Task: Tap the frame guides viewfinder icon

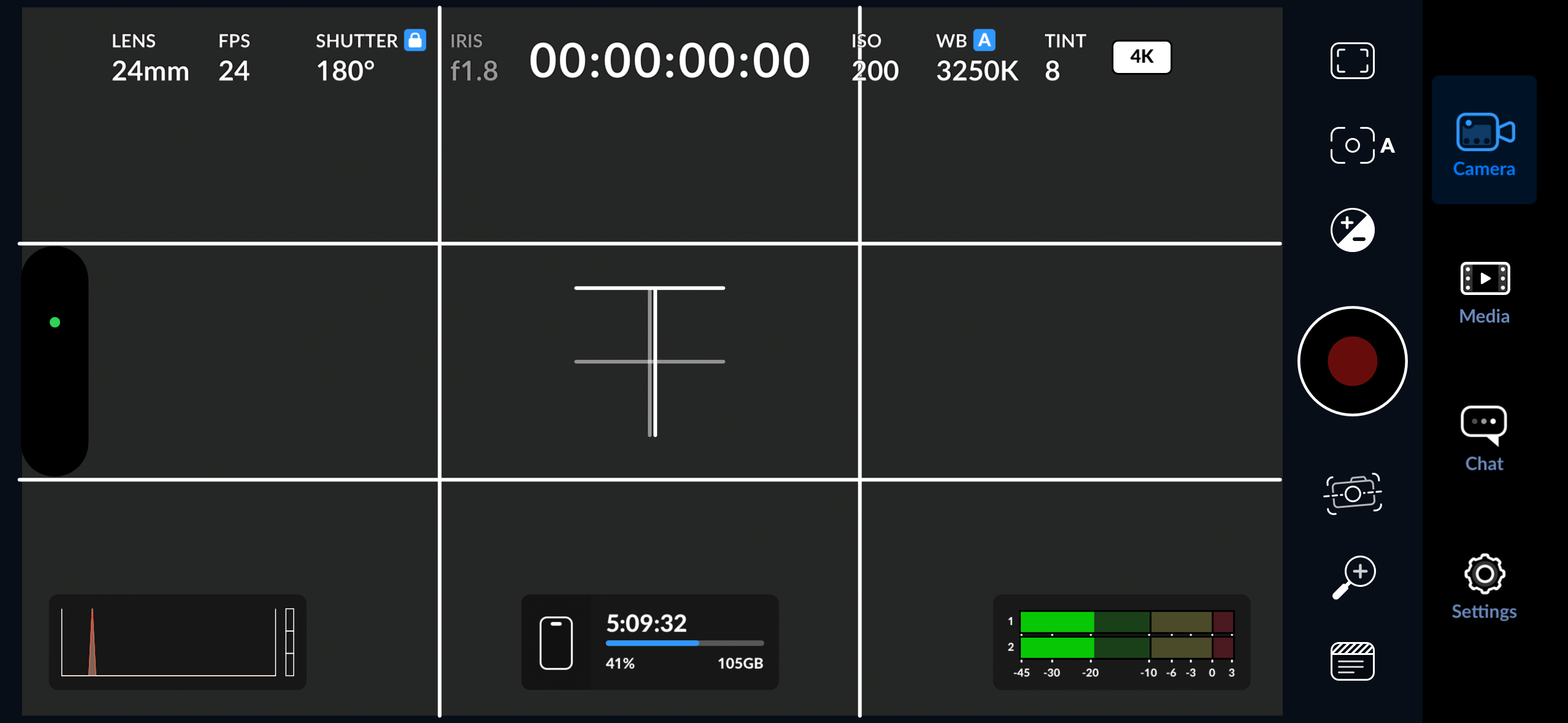Action: coord(1352,61)
